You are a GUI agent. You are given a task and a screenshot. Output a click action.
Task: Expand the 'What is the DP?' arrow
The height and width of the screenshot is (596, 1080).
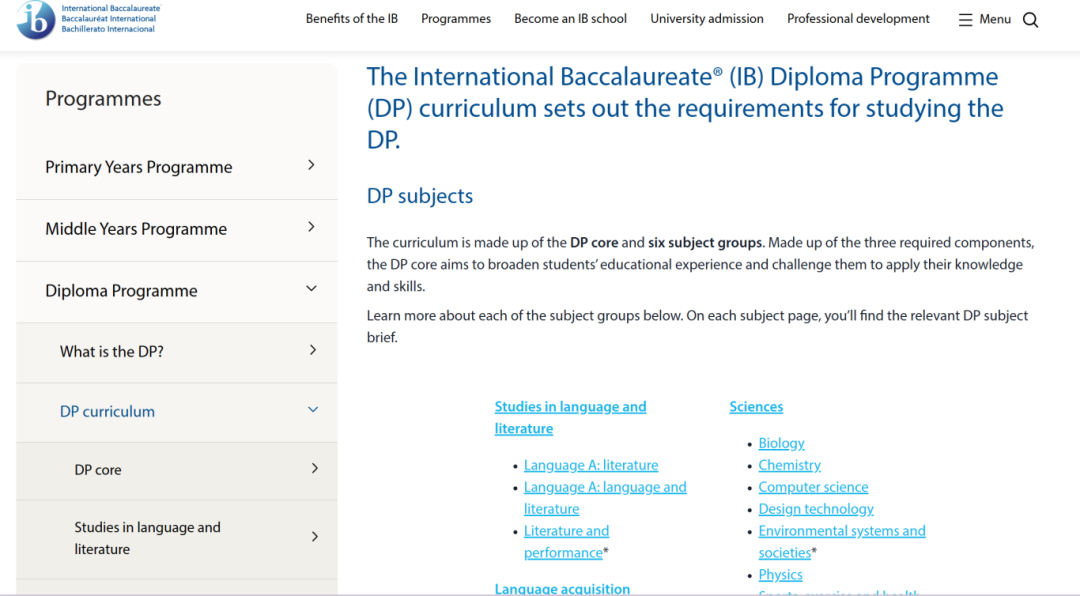pyautogui.click(x=313, y=350)
